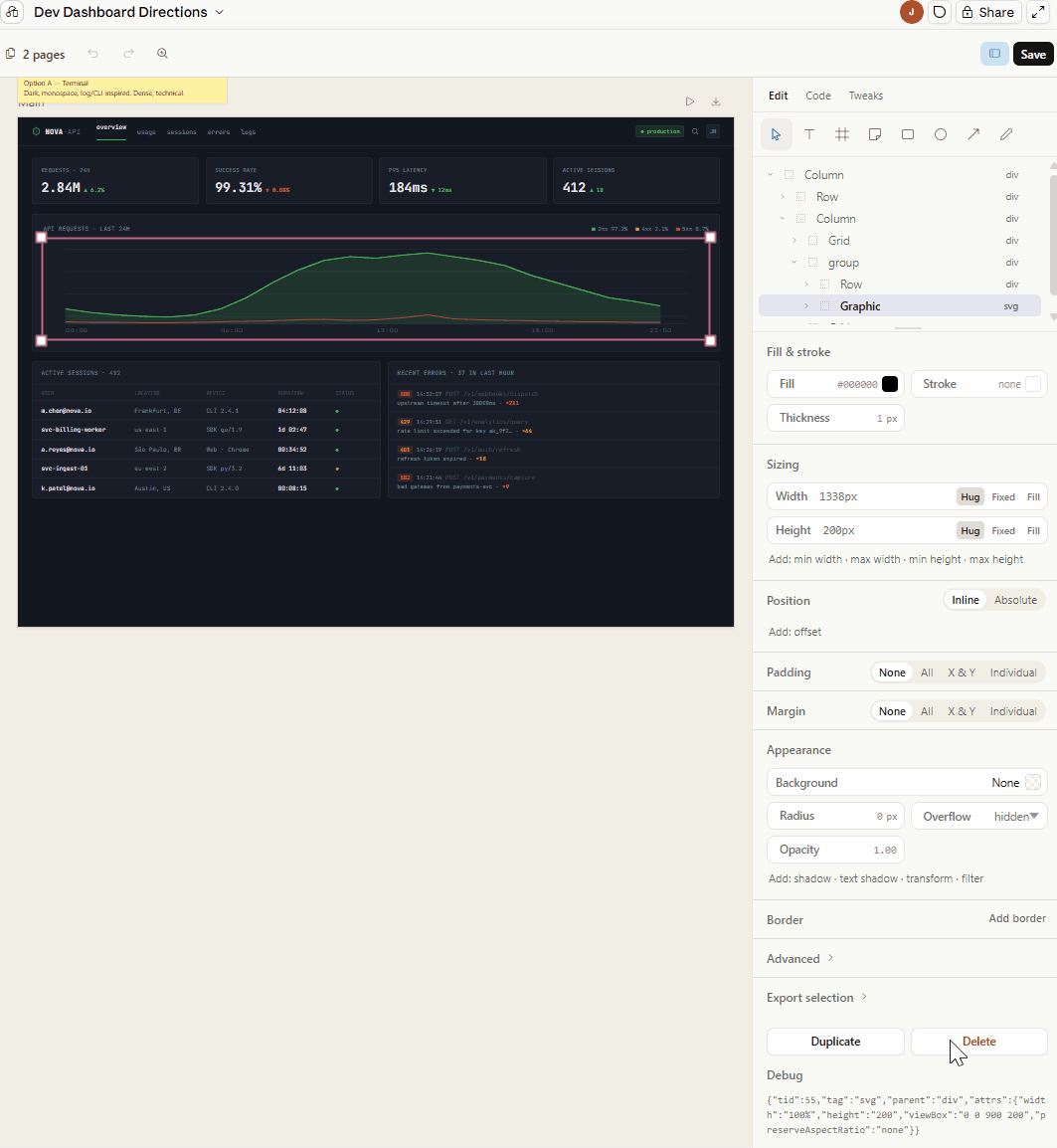The width and height of the screenshot is (1057, 1148).
Task: Open the 'logs' dashboard tab
Action: pyautogui.click(x=249, y=132)
